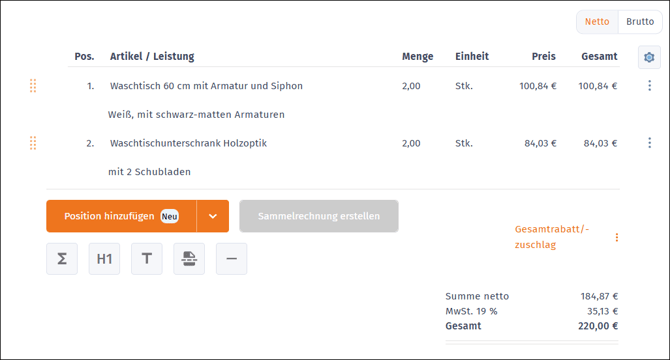This screenshot has height=360, width=670.
Task: Click Menge column header
Action: (417, 56)
